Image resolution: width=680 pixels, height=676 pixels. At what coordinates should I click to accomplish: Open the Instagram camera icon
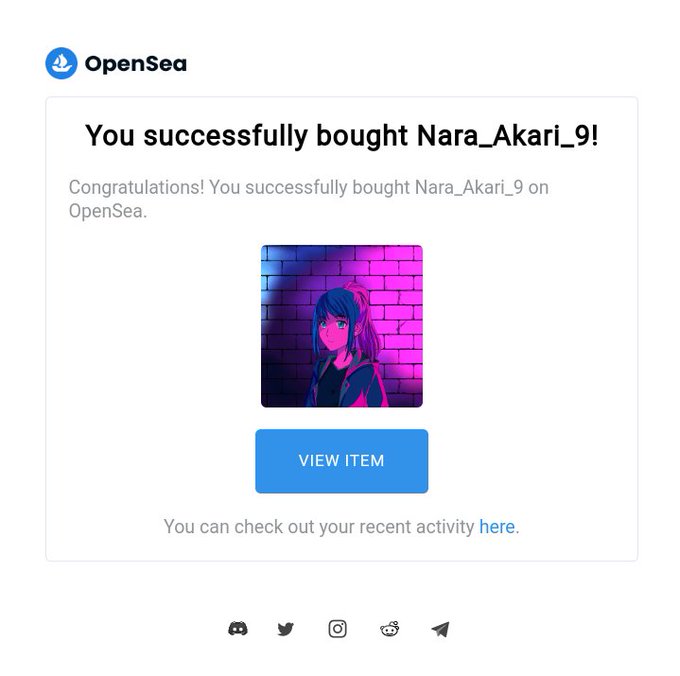pyautogui.click(x=337, y=629)
